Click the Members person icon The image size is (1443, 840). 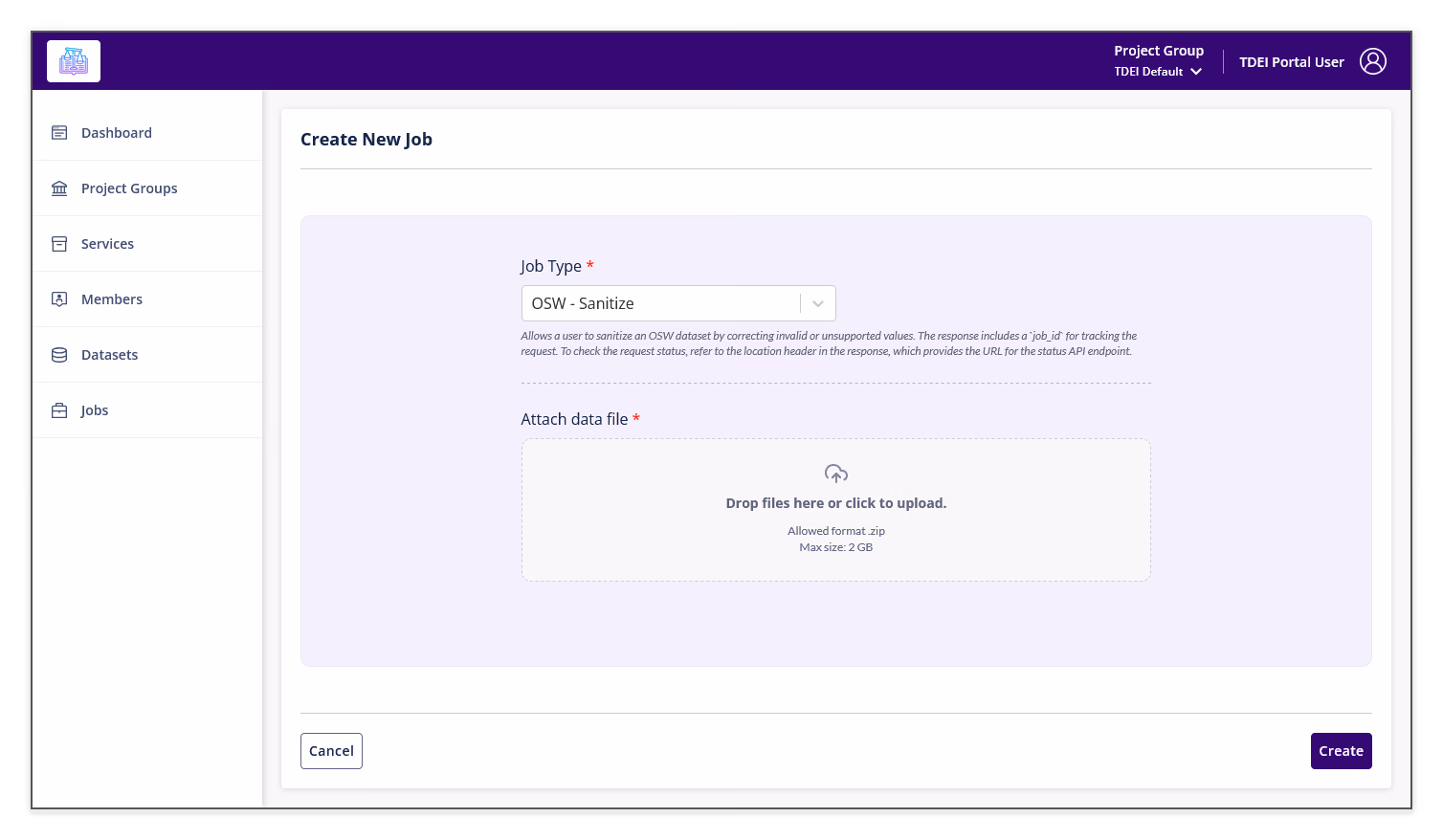click(x=59, y=299)
